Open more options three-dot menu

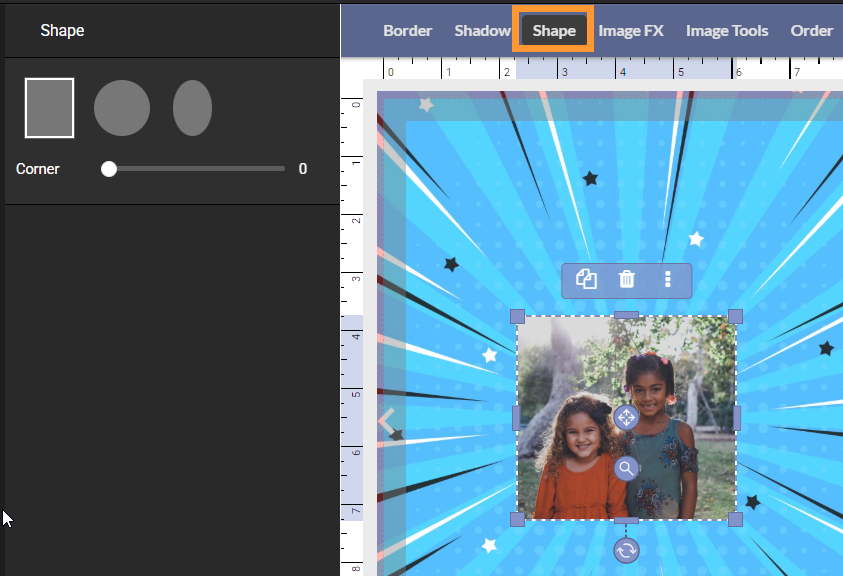[667, 279]
